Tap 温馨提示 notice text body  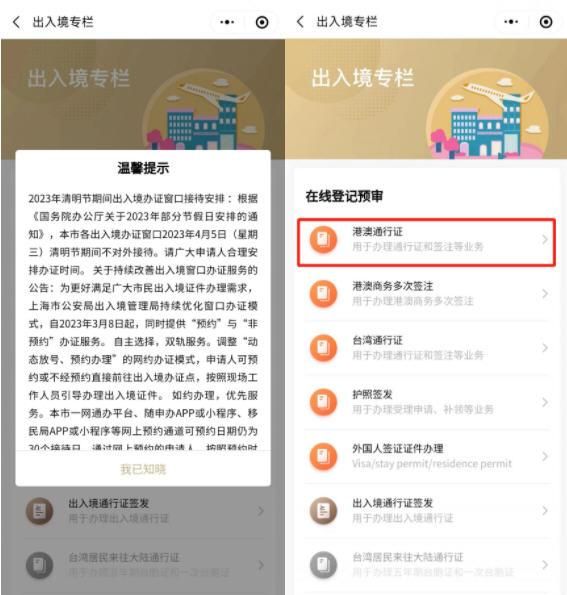point(143,323)
